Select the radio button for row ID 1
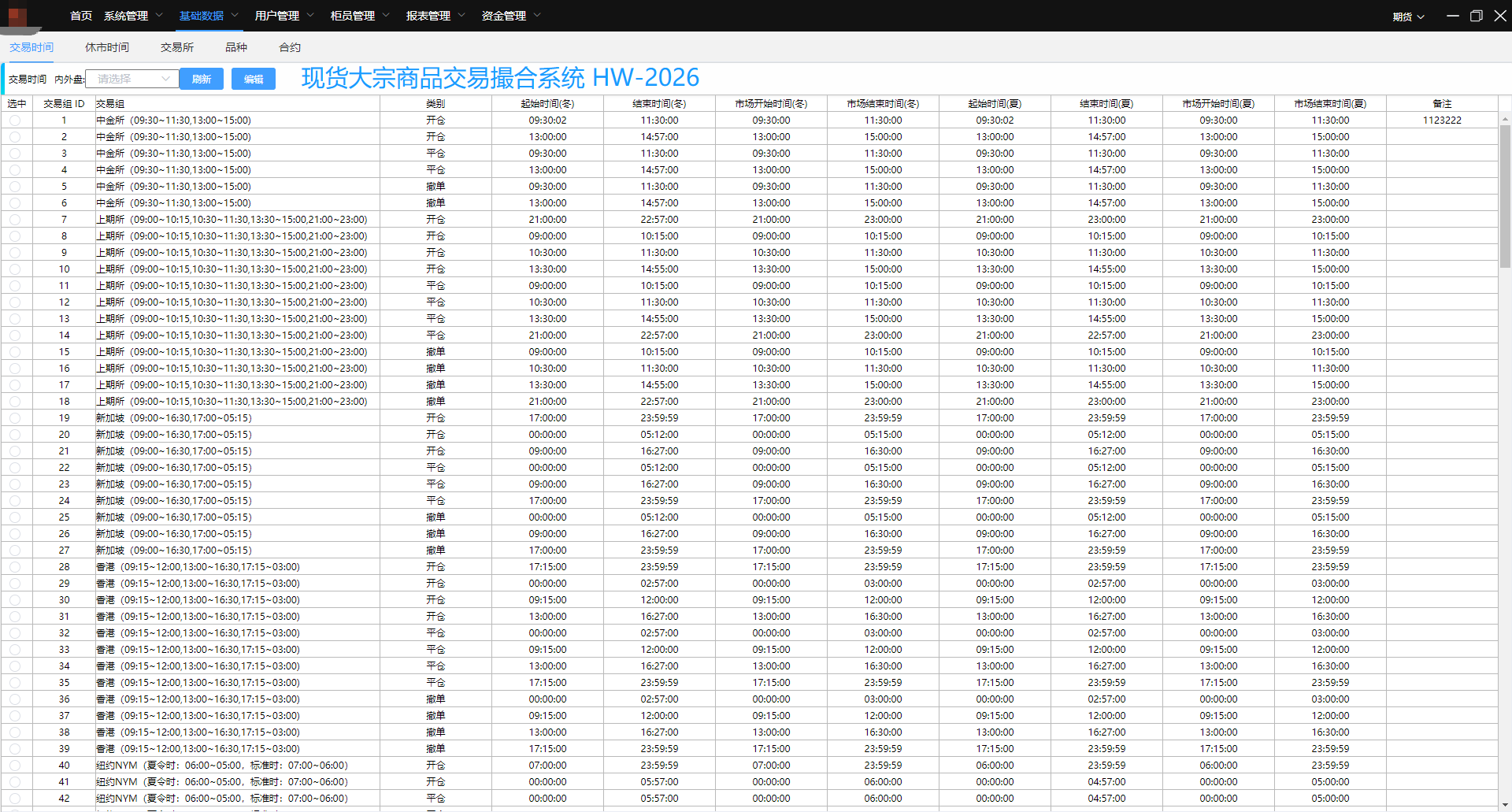 [x=15, y=121]
